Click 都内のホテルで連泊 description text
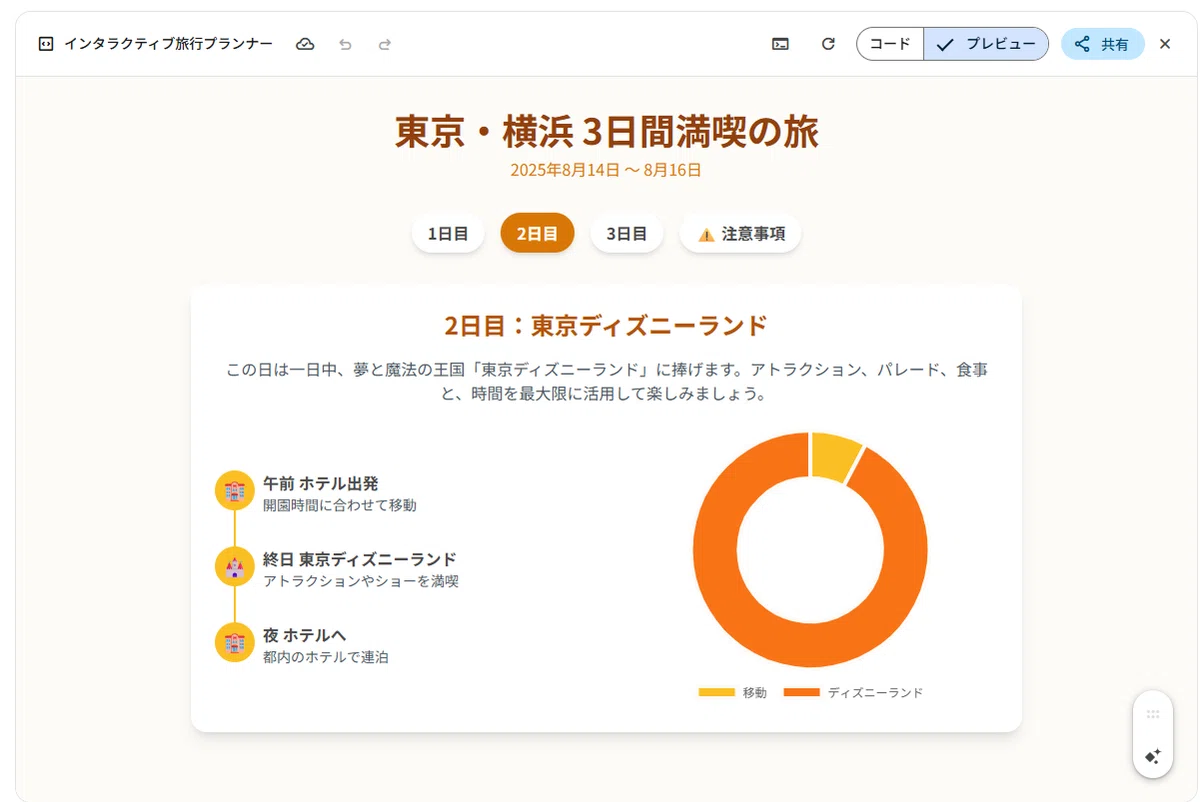Screen dimensions: 1200x802 pos(326,657)
